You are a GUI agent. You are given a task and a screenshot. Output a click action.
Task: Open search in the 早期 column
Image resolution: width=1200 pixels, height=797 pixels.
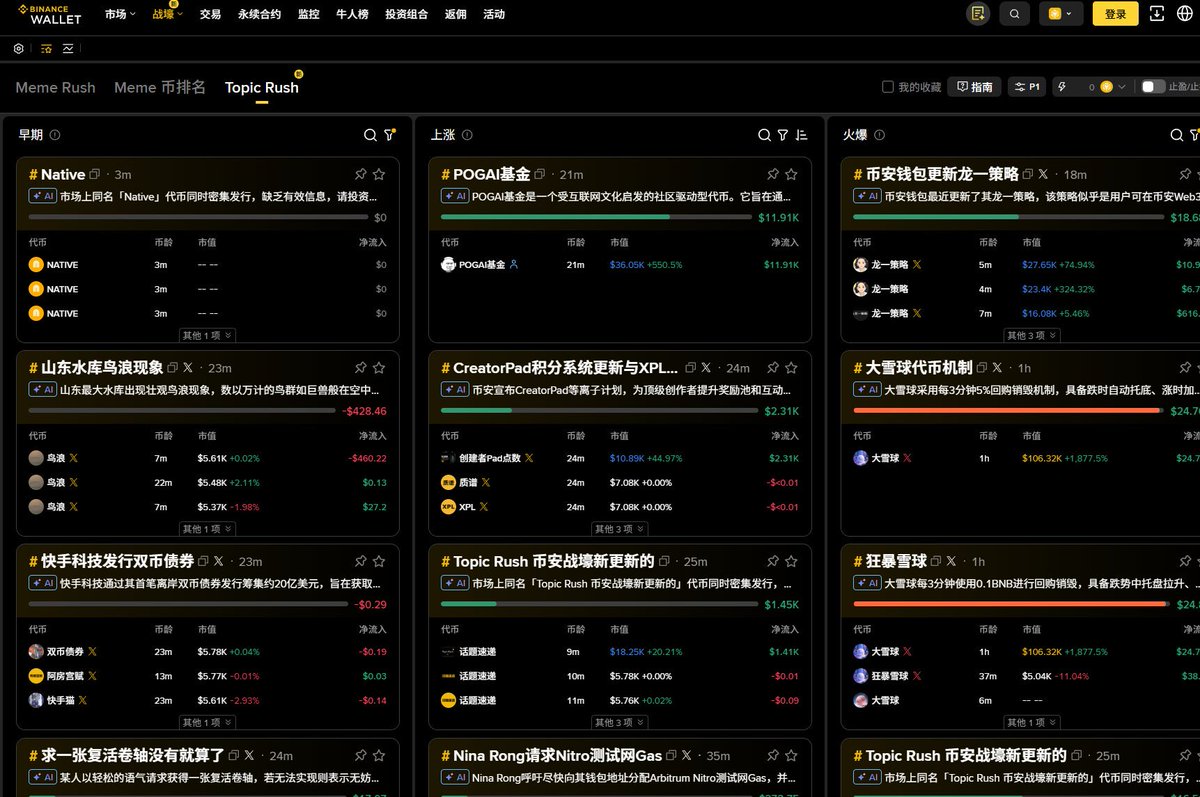(370, 135)
